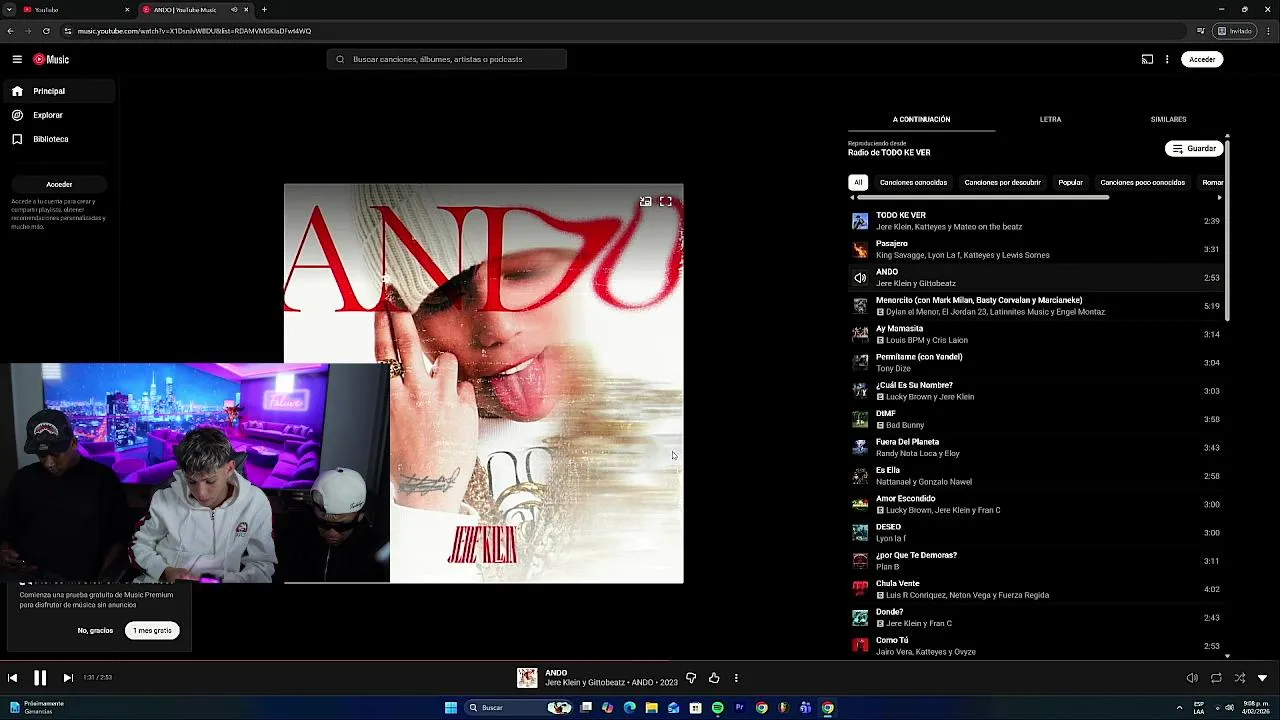Screen dimensions: 1280x720
Task: Like the song ANDO
Action: [x=714, y=678]
